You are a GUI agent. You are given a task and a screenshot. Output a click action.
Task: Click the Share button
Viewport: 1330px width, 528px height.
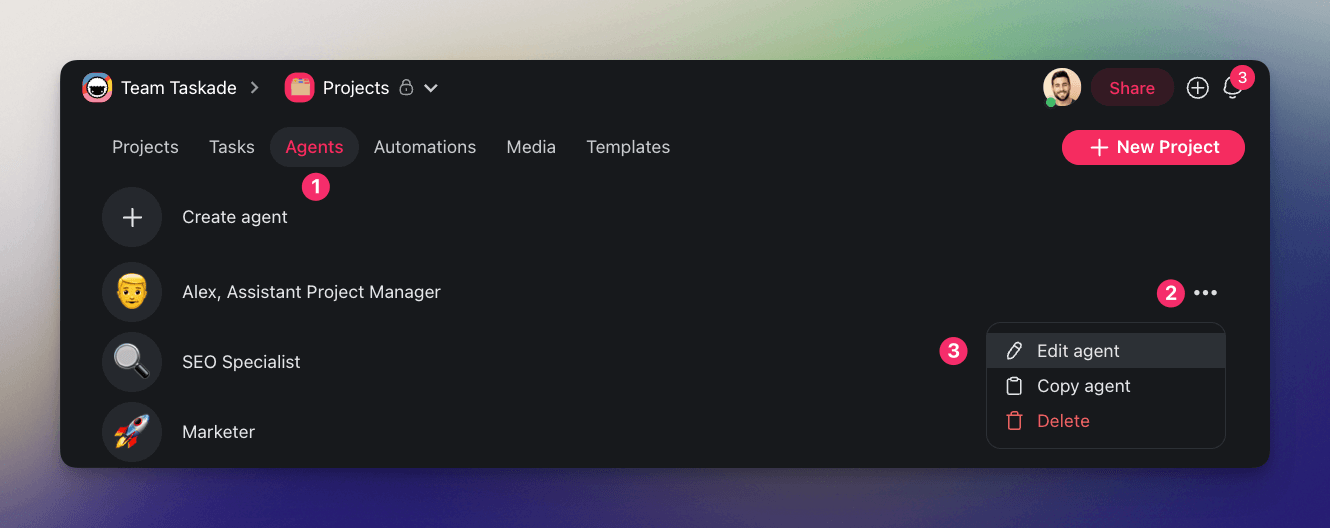click(x=1132, y=88)
